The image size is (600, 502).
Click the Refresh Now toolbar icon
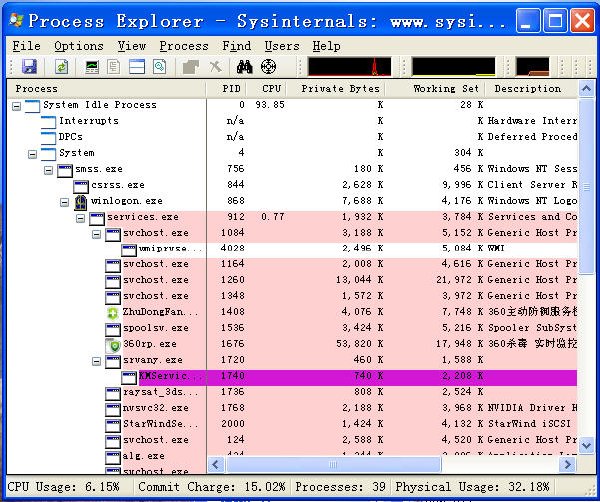(61, 67)
